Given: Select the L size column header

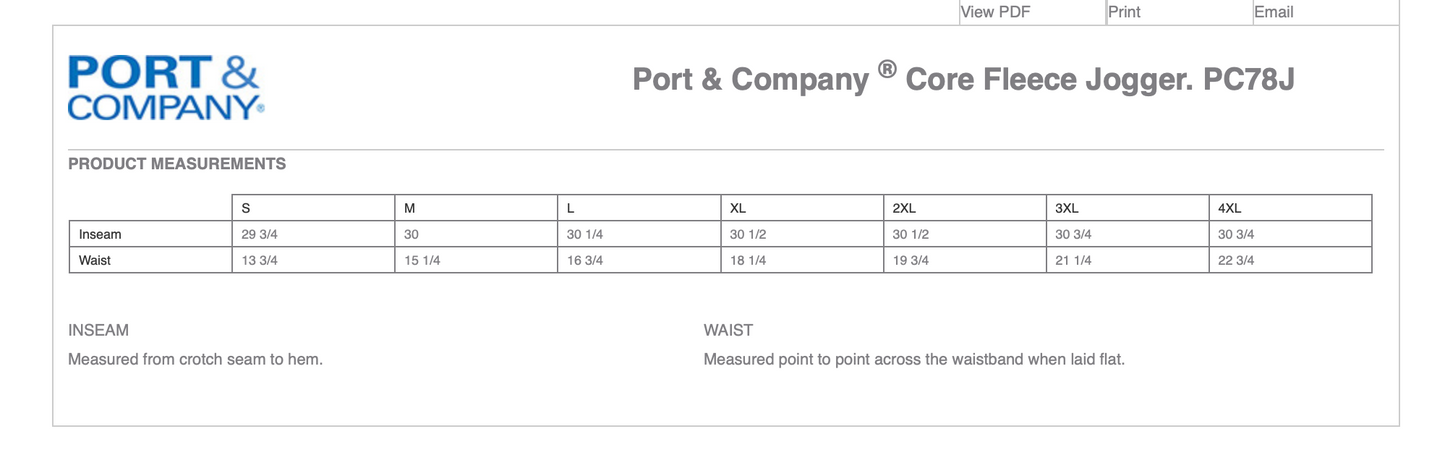Looking at the screenshot, I should pos(571,208).
